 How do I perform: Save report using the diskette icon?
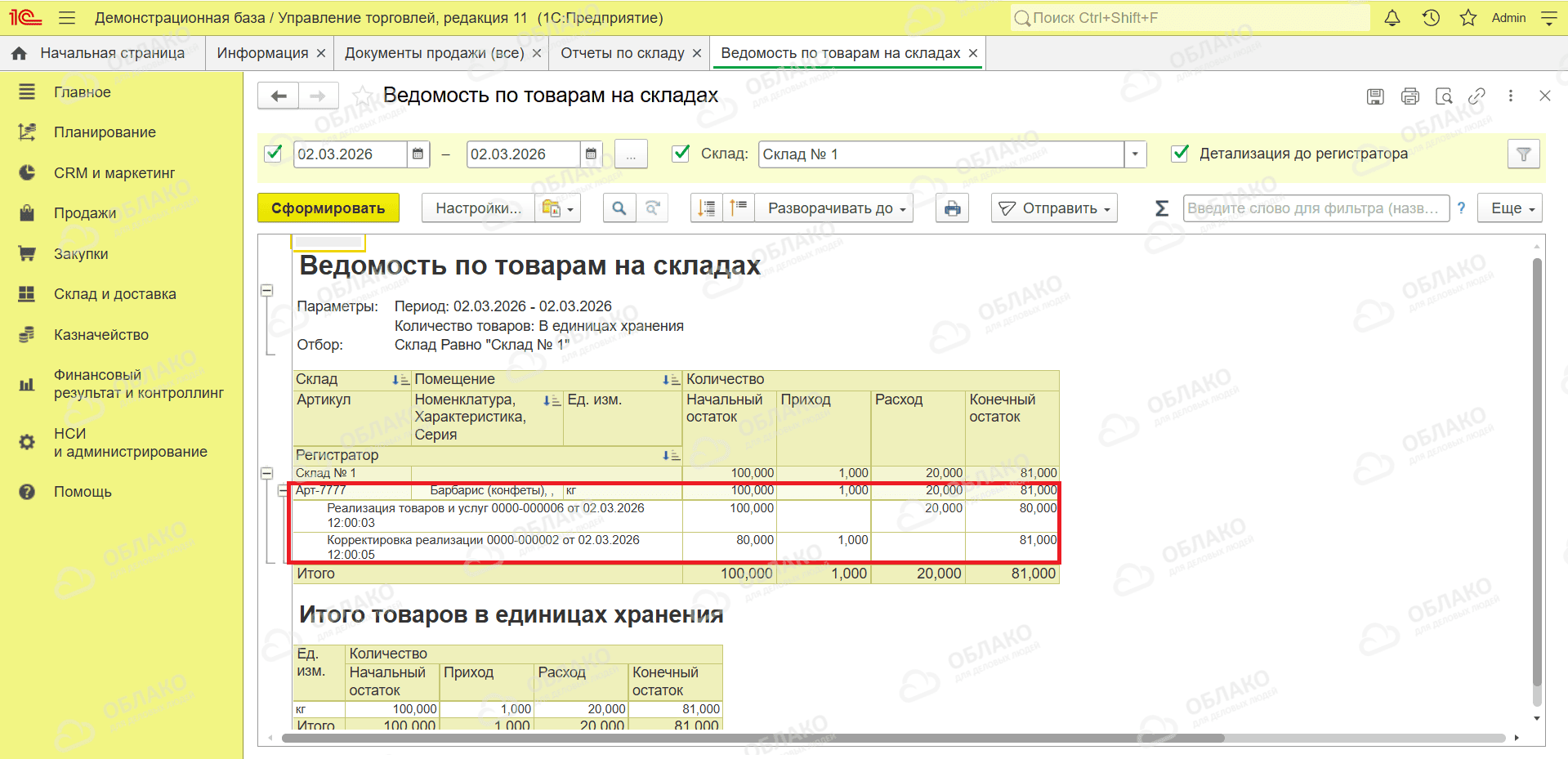coord(1375,96)
